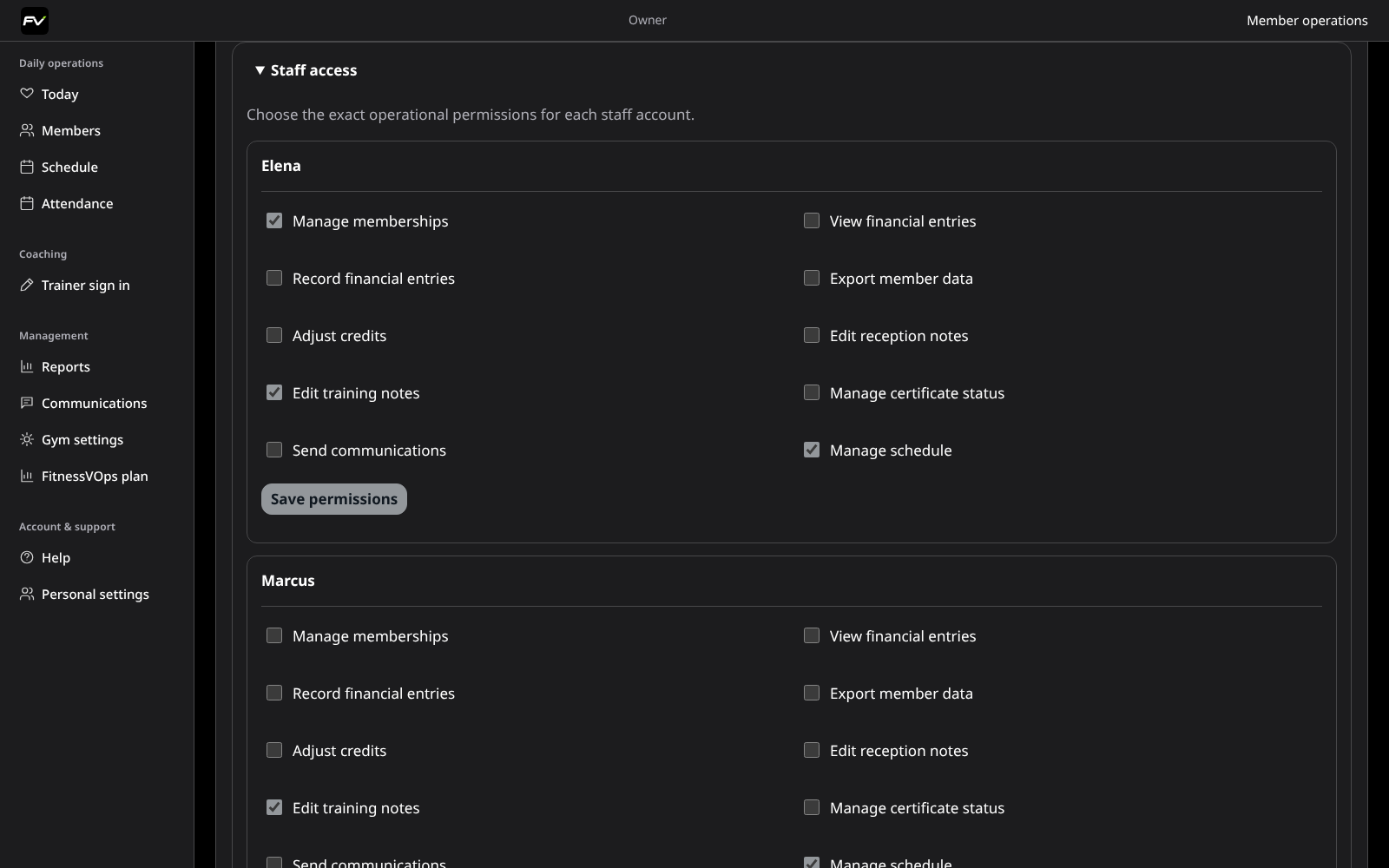Image resolution: width=1389 pixels, height=868 pixels.
Task: Click the gear icon beside Gym settings
Action: coord(27,439)
